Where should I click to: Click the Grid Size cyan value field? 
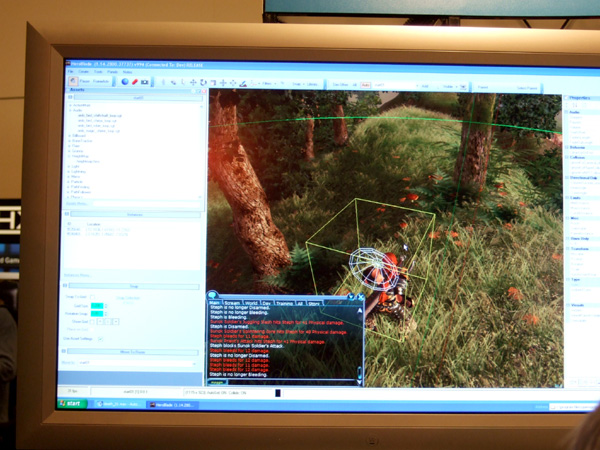[x=98, y=306]
